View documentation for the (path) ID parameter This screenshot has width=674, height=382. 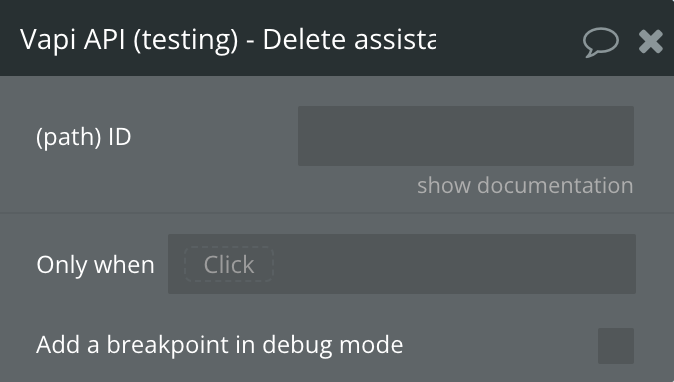(525, 185)
